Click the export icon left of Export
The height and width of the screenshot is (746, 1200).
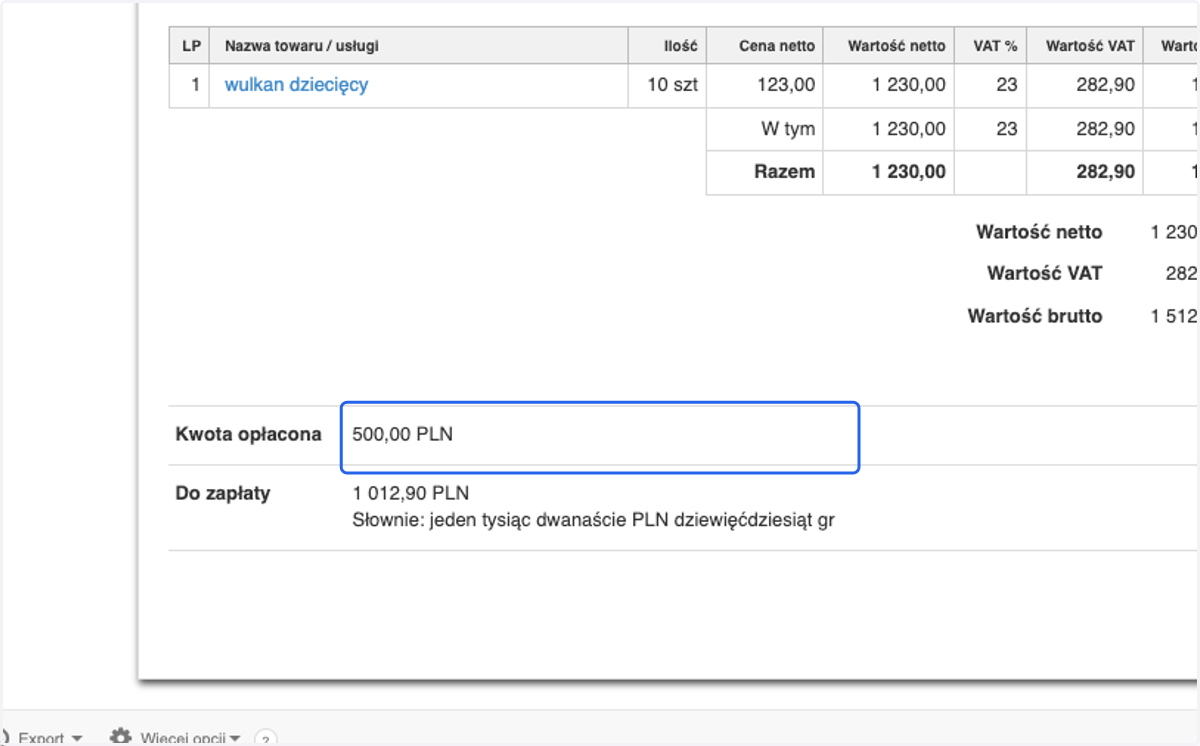(x=4, y=738)
